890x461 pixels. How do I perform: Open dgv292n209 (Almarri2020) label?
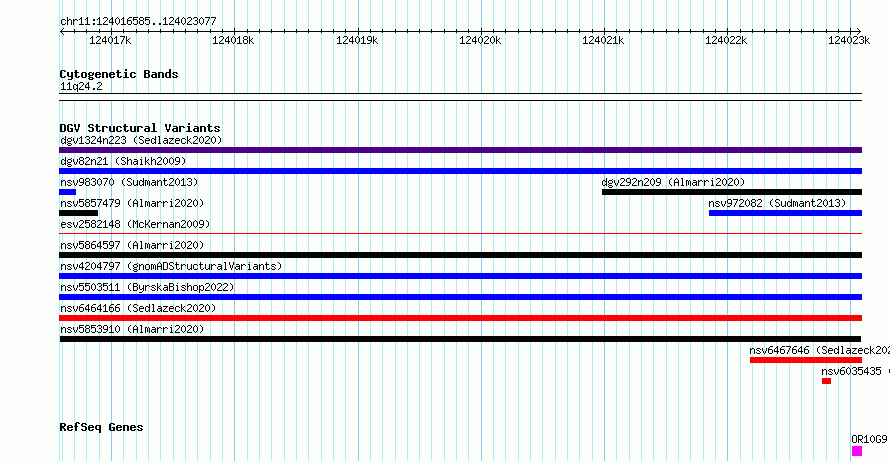(x=673, y=182)
